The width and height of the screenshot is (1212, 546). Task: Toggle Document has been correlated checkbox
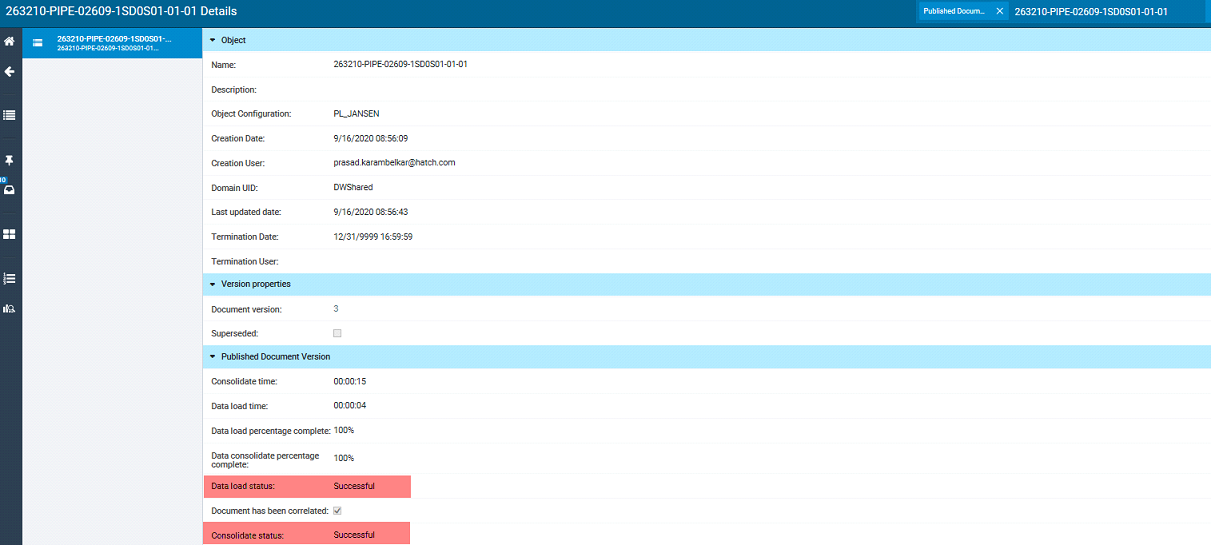click(x=337, y=511)
